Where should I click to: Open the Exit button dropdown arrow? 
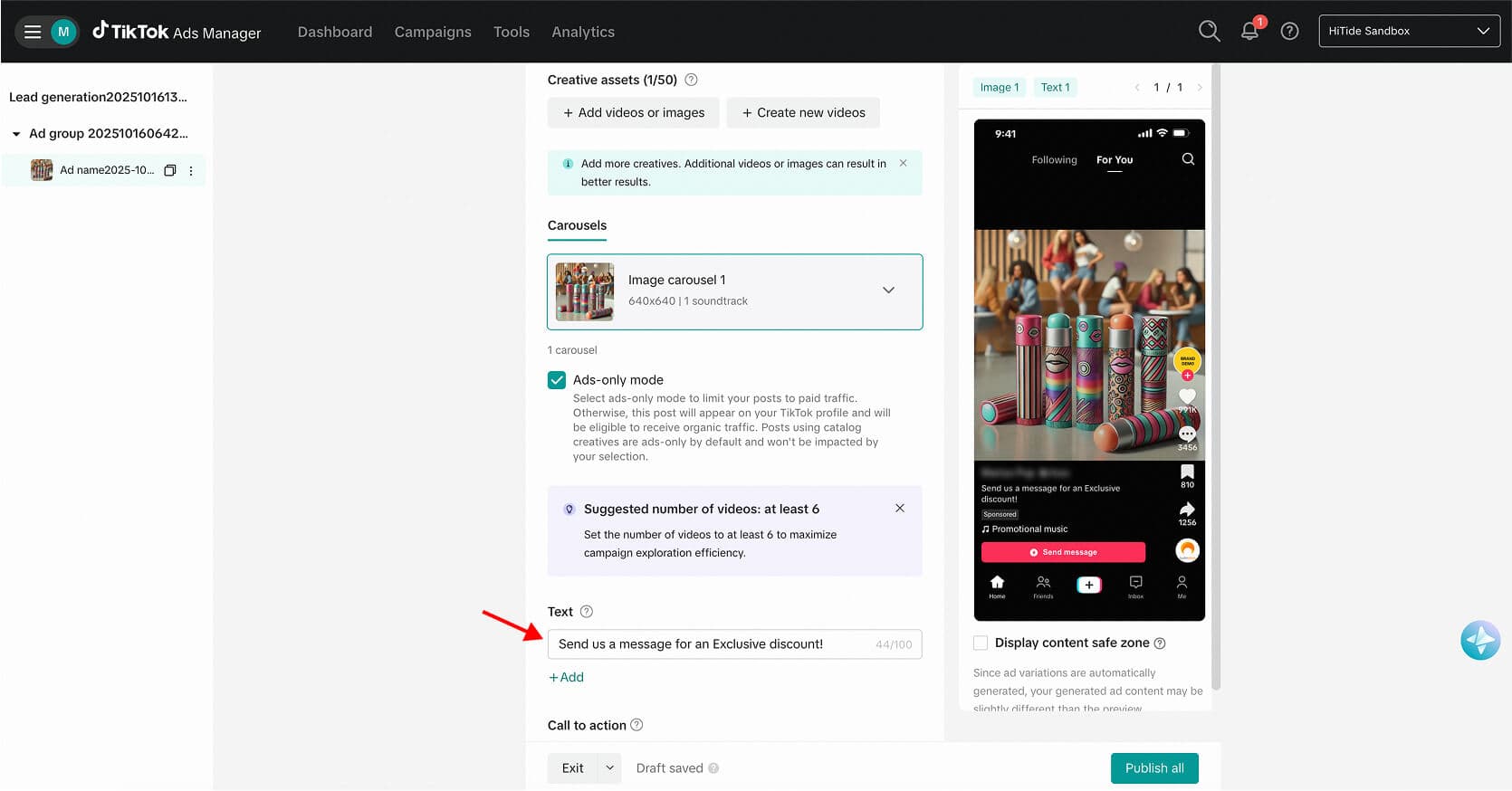609,768
